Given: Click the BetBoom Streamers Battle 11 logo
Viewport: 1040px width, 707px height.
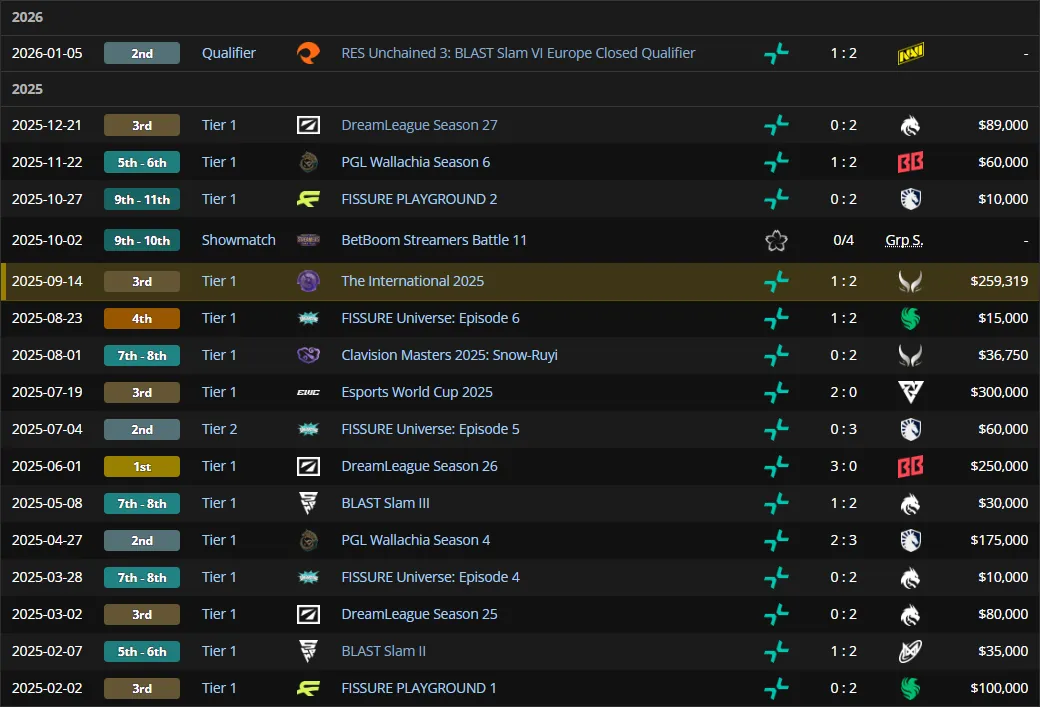Looking at the screenshot, I should click(308, 240).
